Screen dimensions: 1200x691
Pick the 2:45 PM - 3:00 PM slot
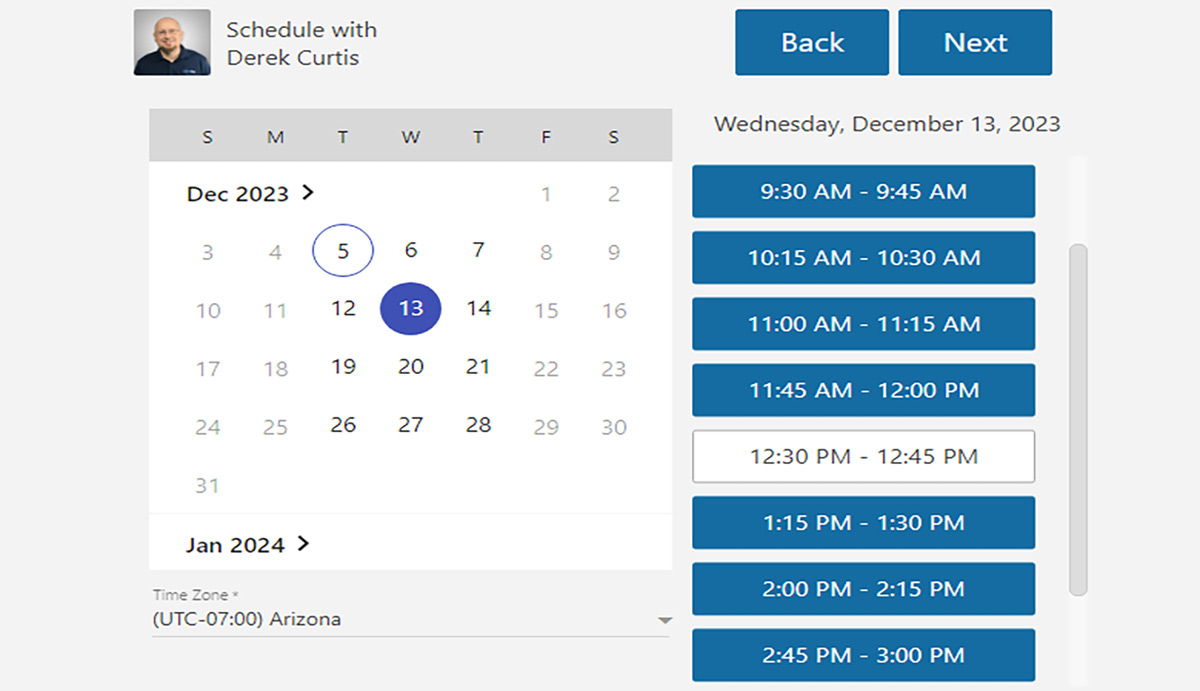[x=863, y=655]
